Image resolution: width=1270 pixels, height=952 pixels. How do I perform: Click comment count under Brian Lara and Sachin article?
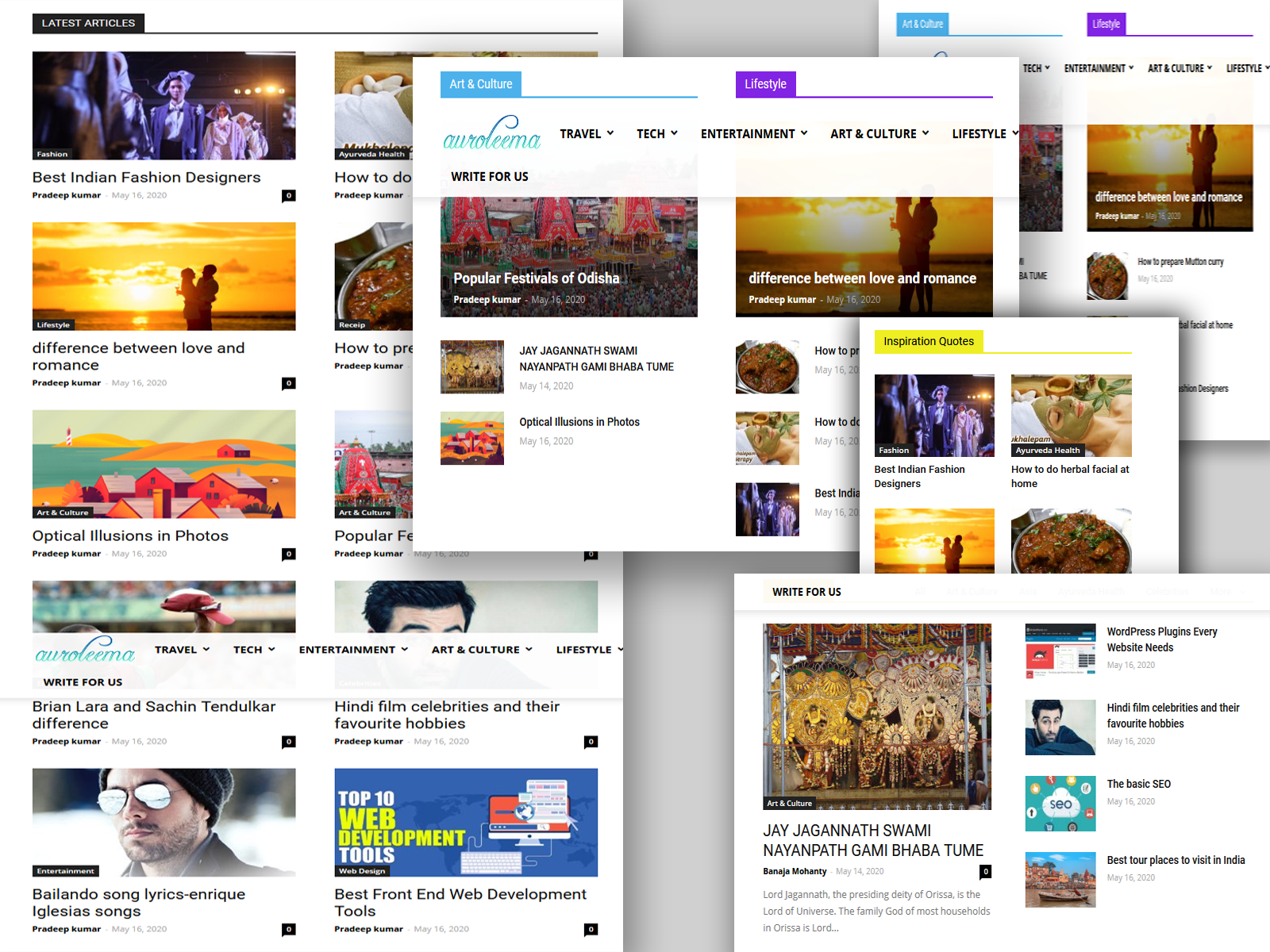tap(289, 742)
